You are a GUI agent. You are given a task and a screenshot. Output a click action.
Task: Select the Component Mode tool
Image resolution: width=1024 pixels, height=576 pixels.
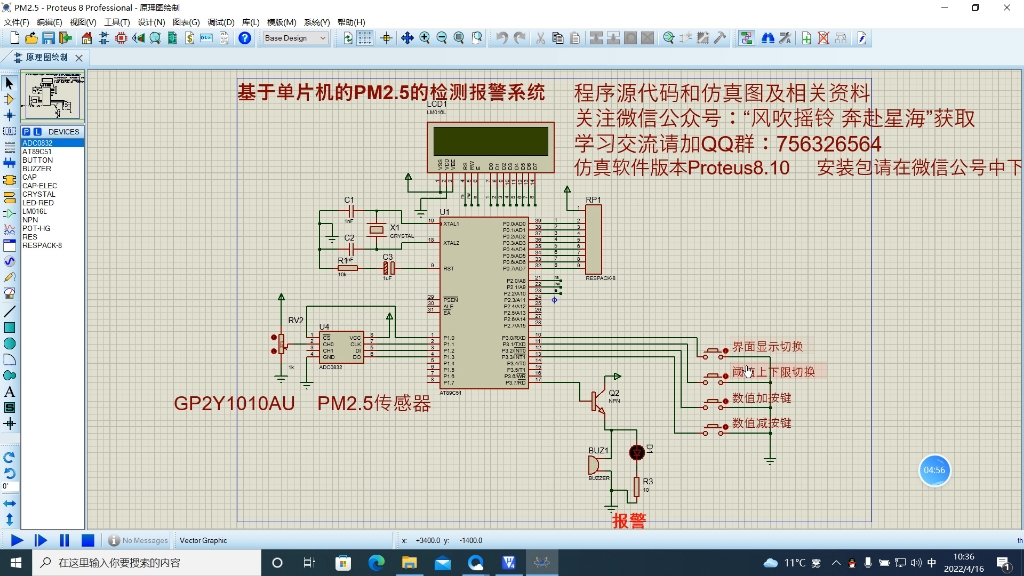click(8, 98)
